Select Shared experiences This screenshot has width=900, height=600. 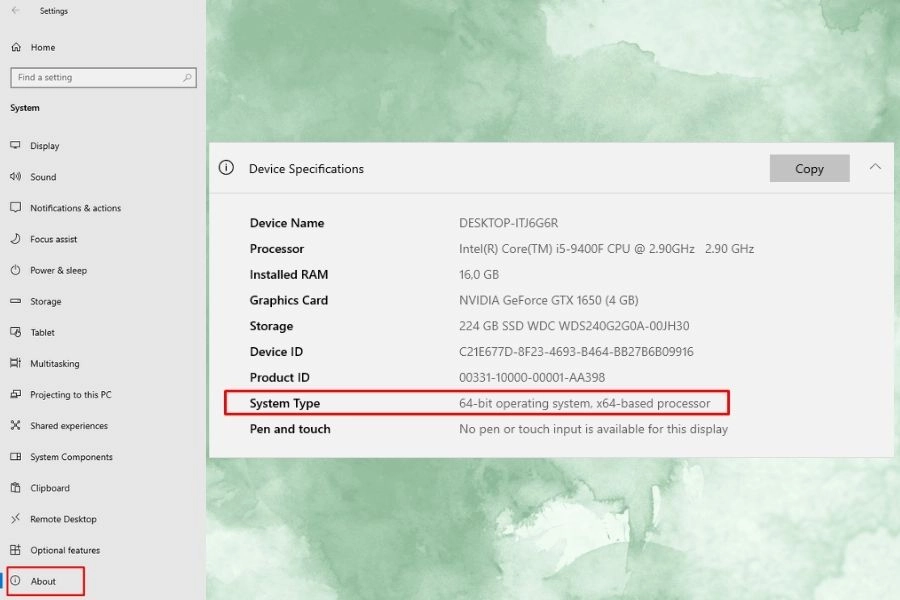click(x=69, y=425)
